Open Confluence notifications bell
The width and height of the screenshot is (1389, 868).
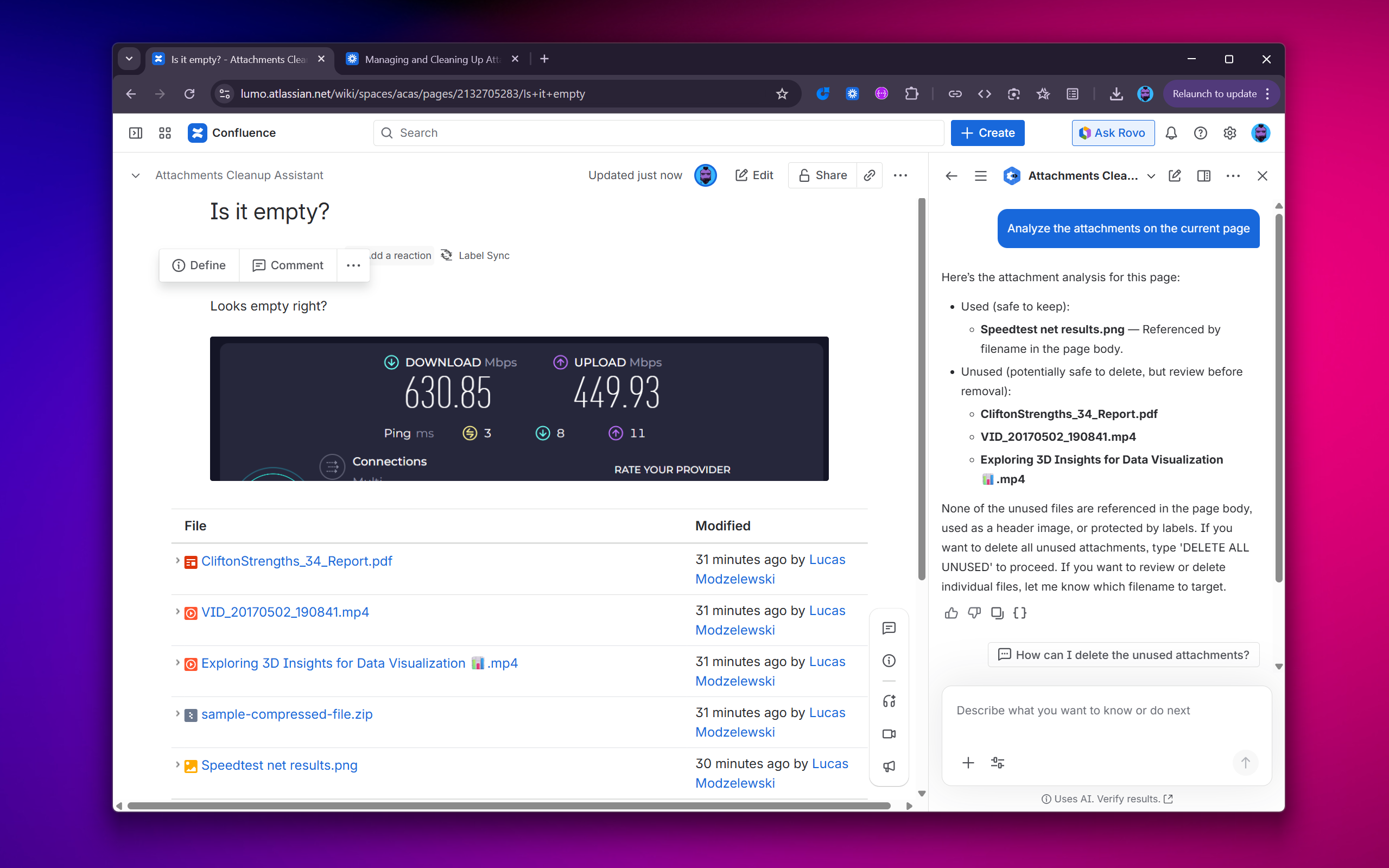[1171, 133]
